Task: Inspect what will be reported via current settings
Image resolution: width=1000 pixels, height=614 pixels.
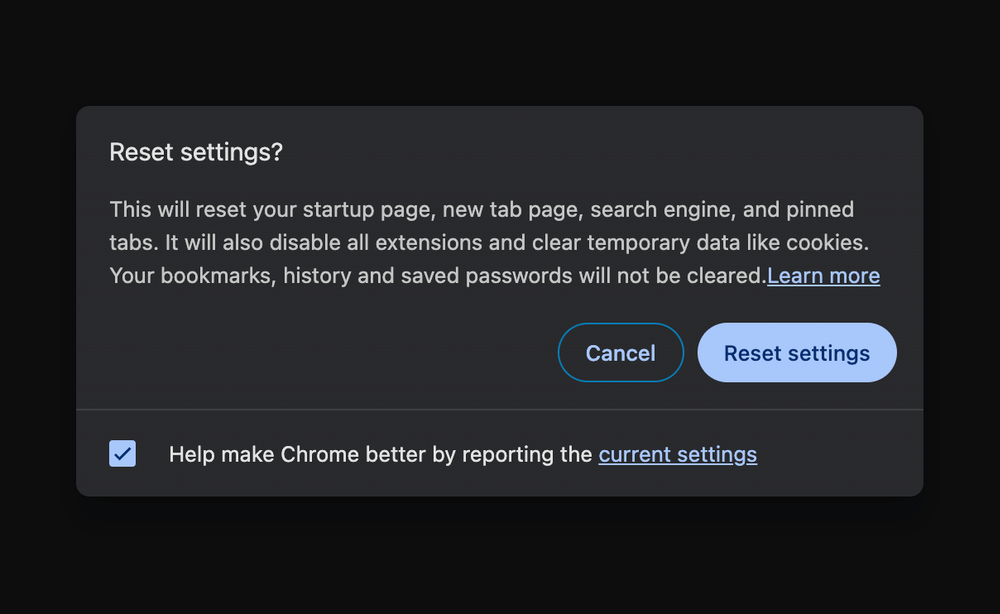Action: (x=677, y=454)
